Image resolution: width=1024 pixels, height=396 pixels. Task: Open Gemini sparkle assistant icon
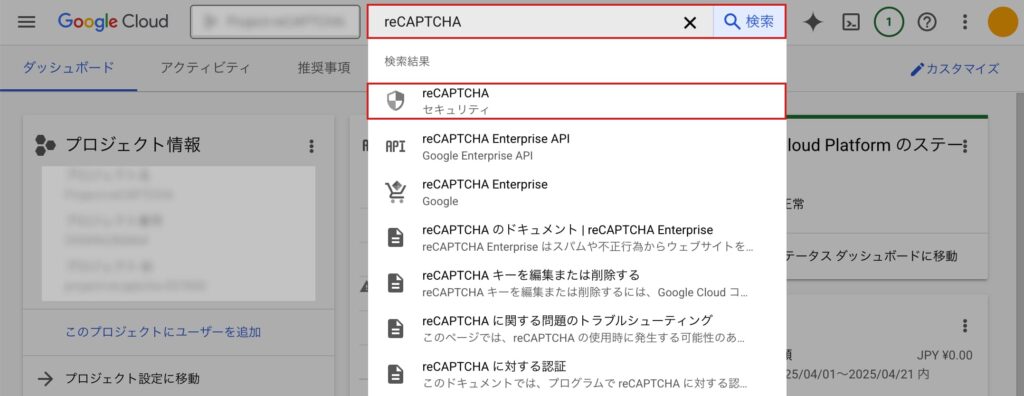click(x=812, y=22)
